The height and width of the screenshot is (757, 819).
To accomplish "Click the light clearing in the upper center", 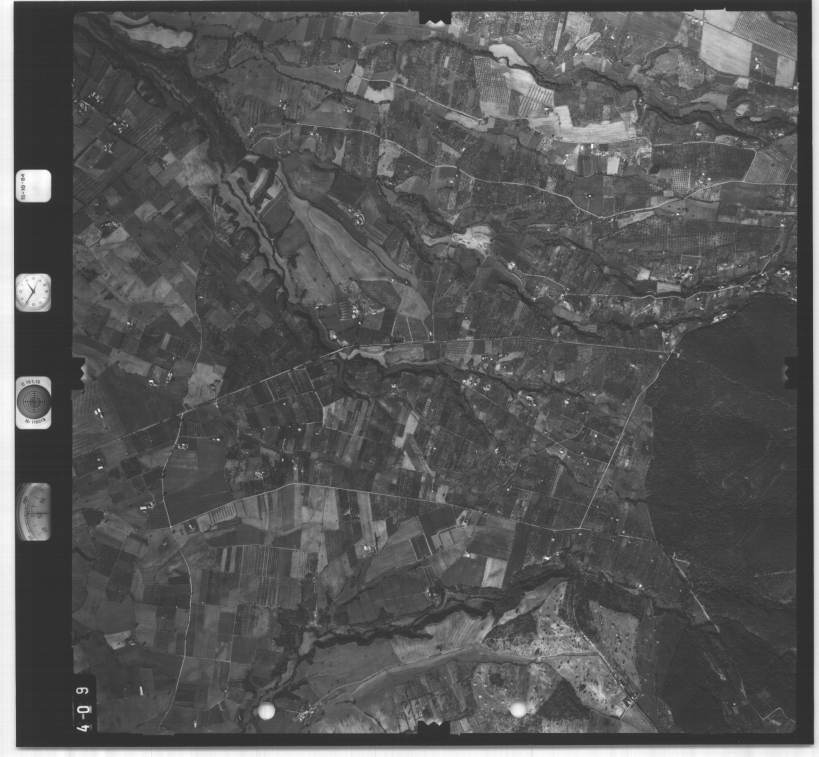I will click(470, 238).
